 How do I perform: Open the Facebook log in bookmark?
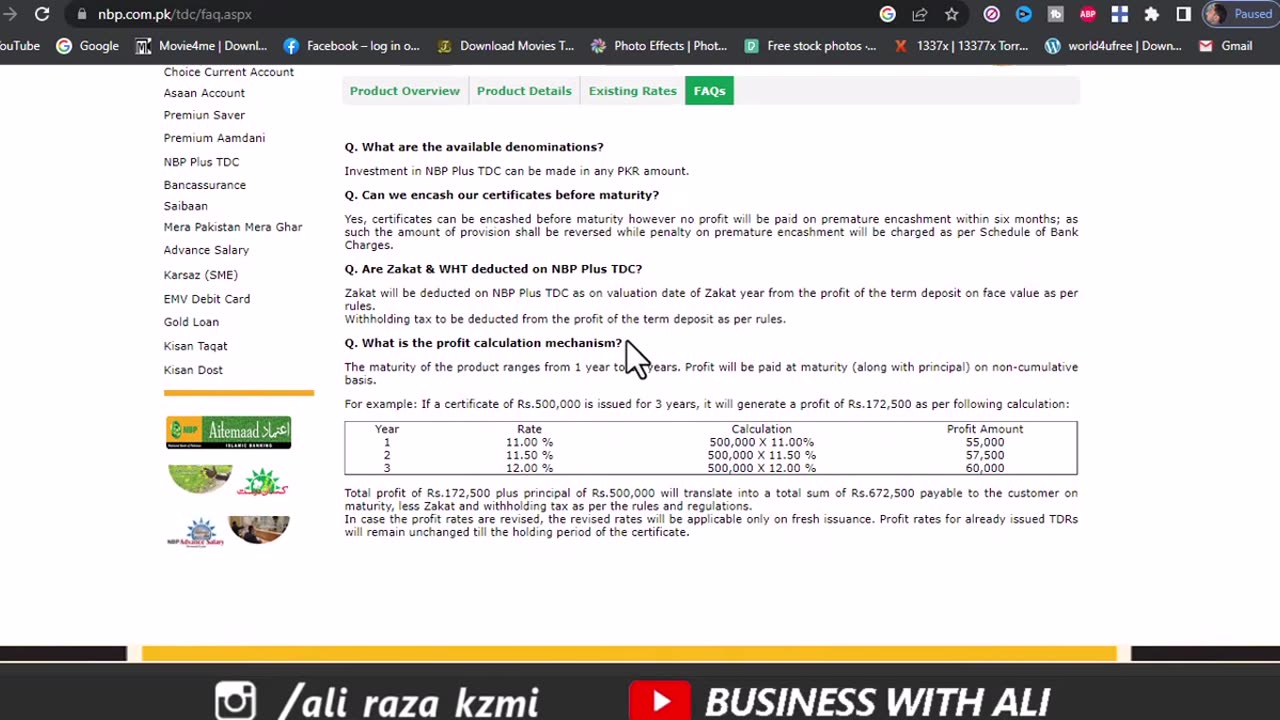pyautogui.click(x=351, y=46)
